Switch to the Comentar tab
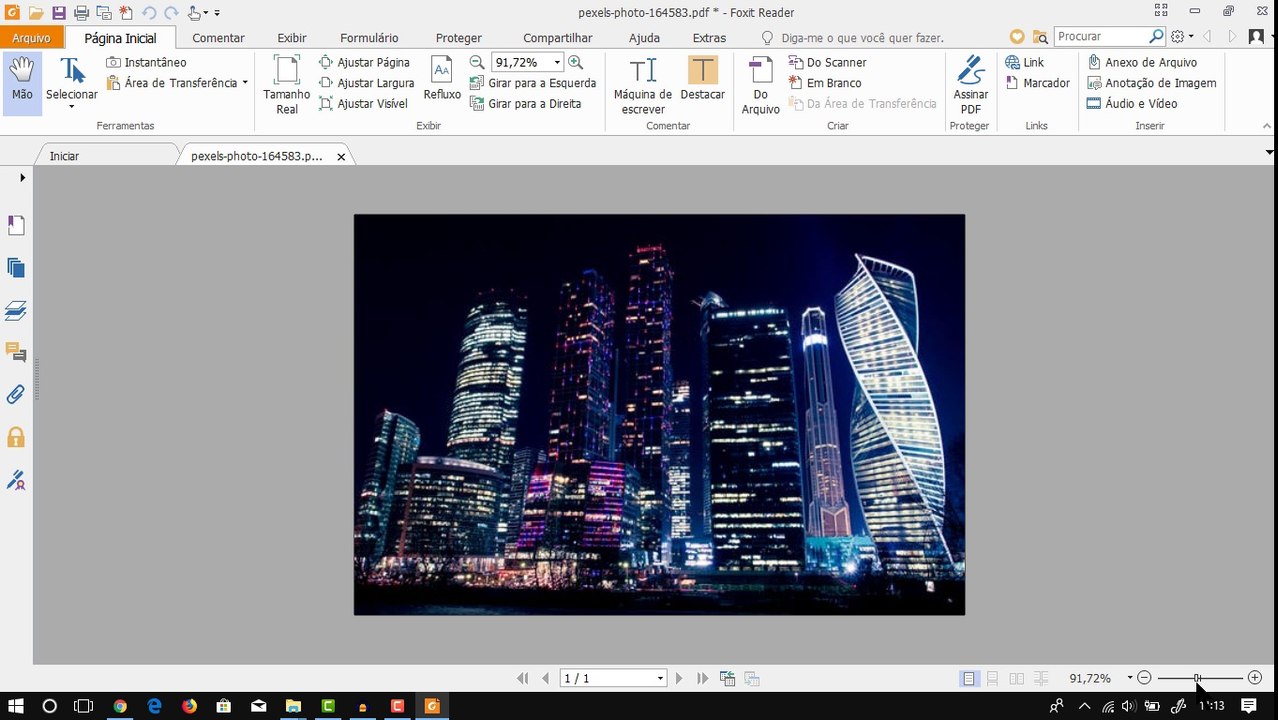 pyautogui.click(x=218, y=38)
